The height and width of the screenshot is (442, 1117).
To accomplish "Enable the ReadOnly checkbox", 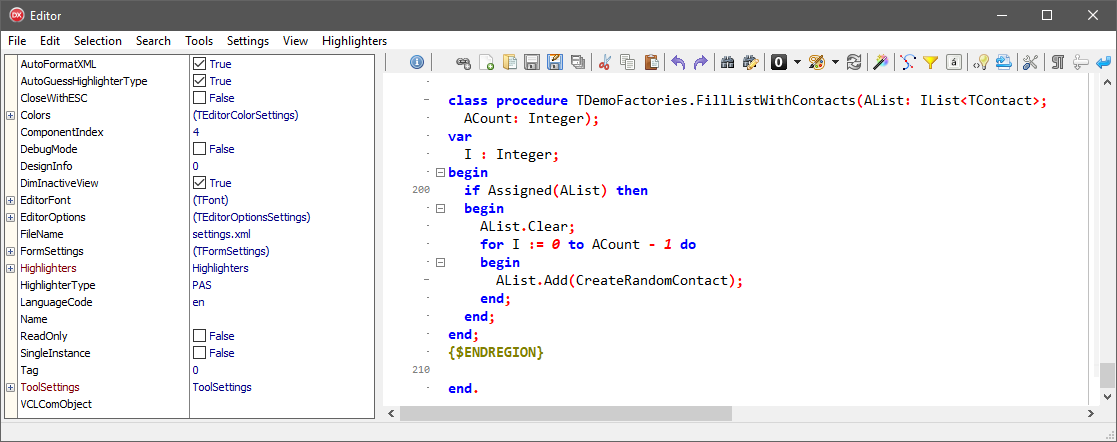I will [x=199, y=336].
